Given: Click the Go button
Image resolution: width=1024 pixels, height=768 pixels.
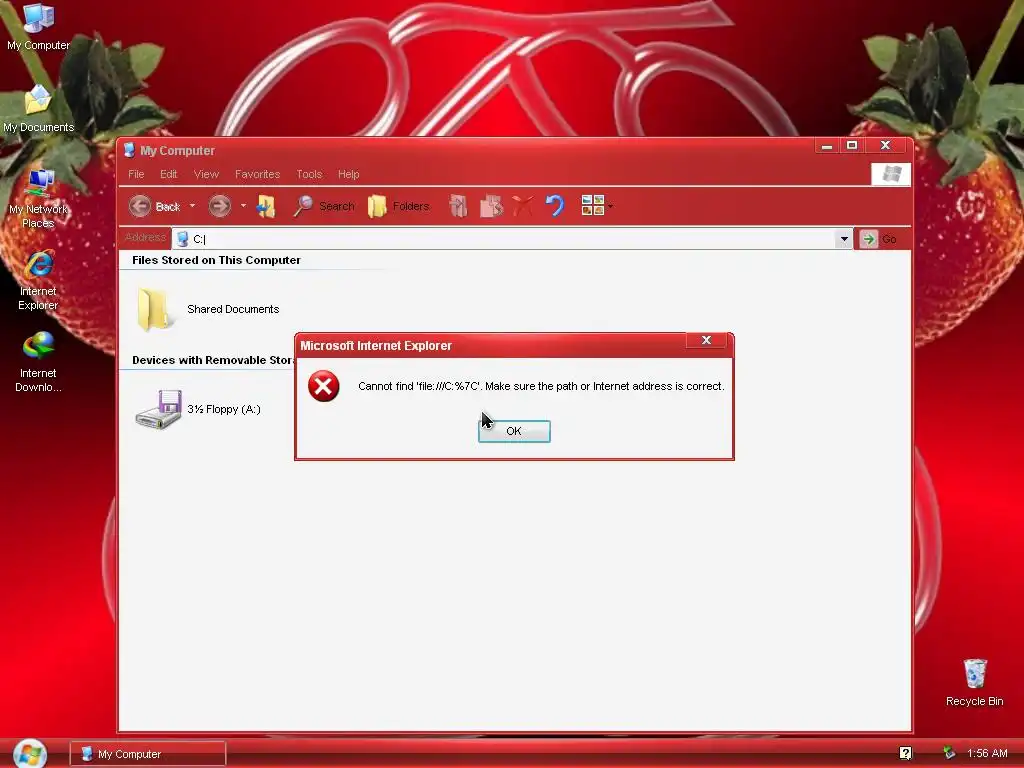Looking at the screenshot, I should [x=879, y=239].
